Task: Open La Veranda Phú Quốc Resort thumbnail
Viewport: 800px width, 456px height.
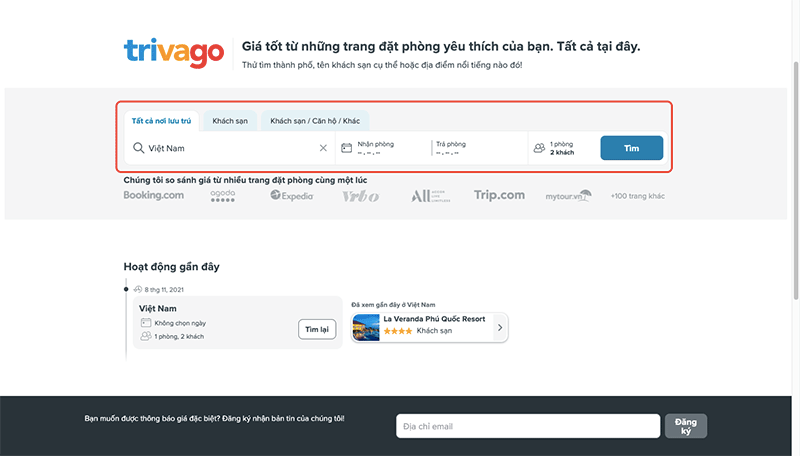Action: tap(366, 327)
